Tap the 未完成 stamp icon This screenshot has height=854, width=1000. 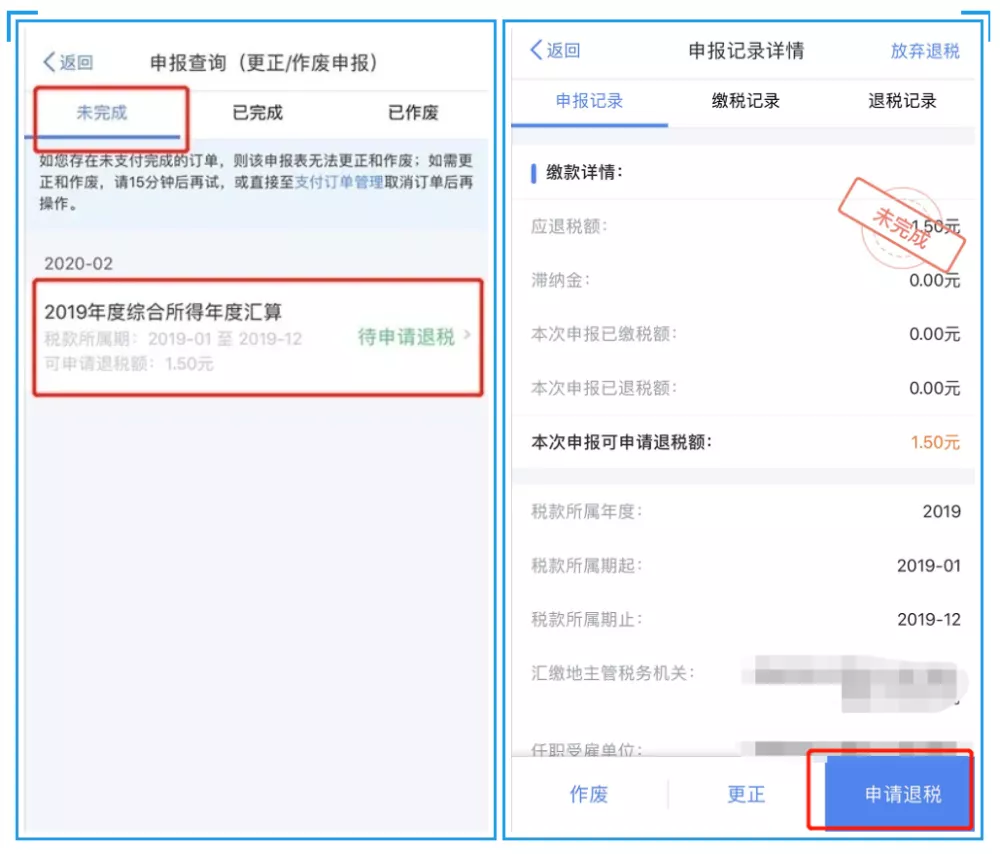(901, 225)
